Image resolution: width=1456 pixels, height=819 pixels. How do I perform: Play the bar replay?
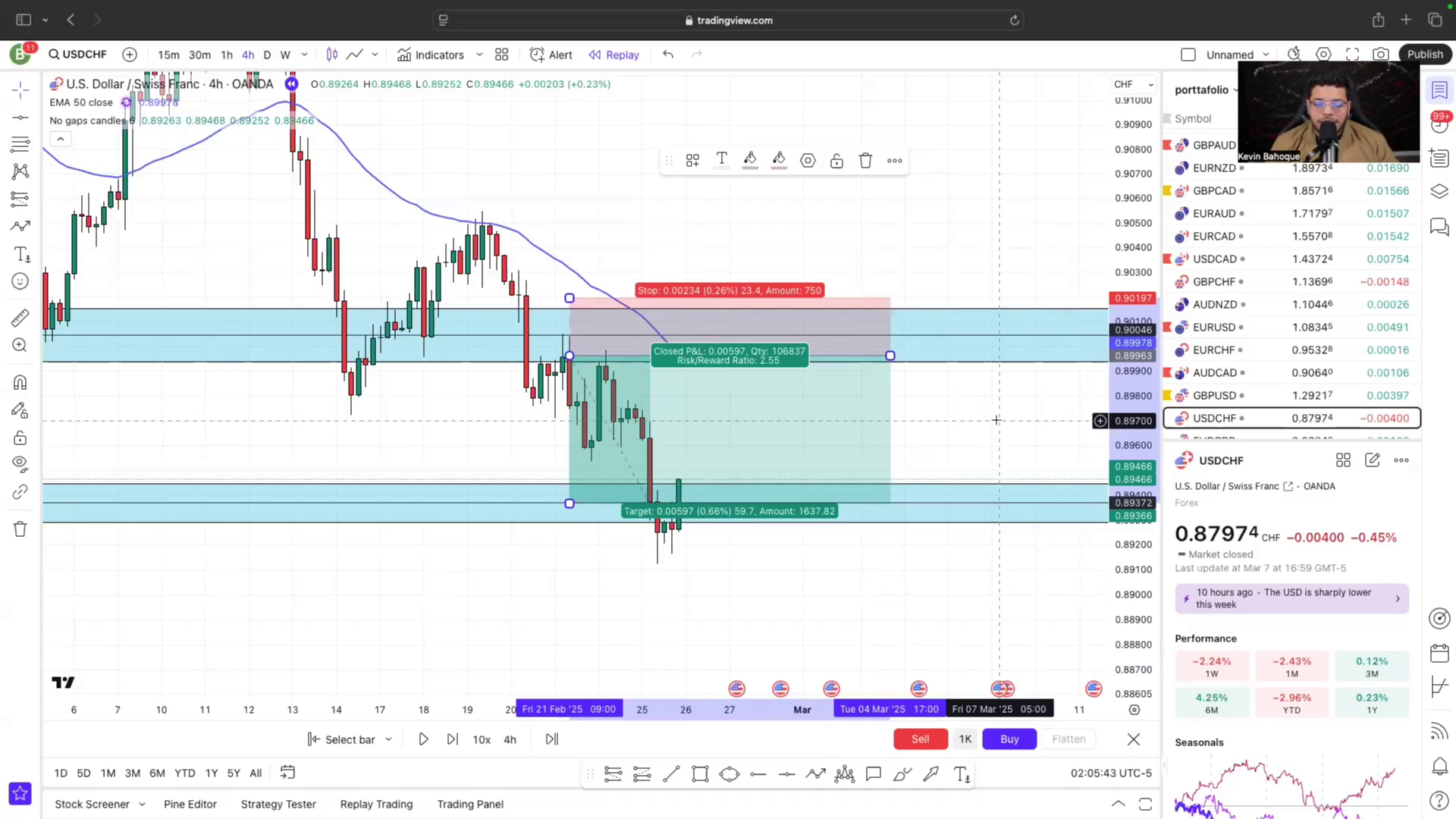click(x=423, y=739)
